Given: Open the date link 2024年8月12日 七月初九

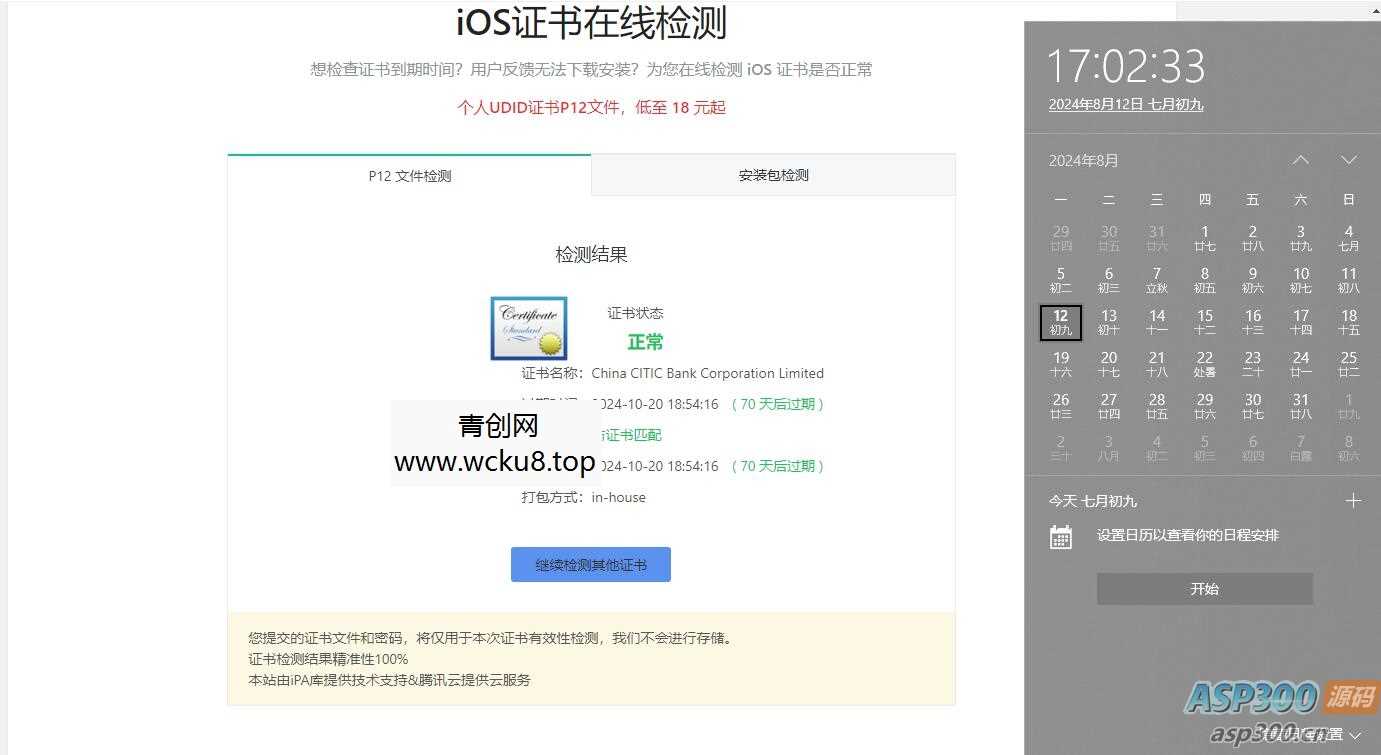Looking at the screenshot, I should (1128, 103).
